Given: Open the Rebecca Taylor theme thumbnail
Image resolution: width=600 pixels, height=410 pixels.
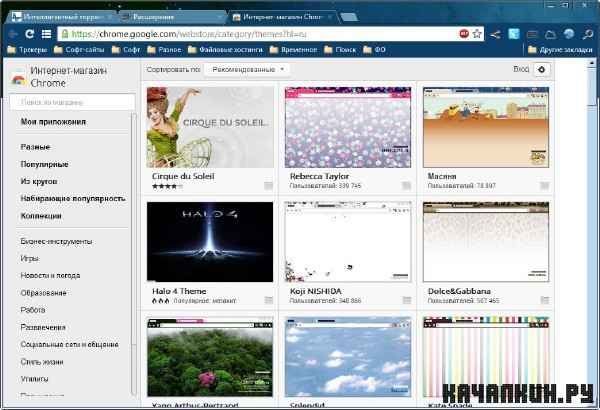Looking at the screenshot, I should point(348,127).
